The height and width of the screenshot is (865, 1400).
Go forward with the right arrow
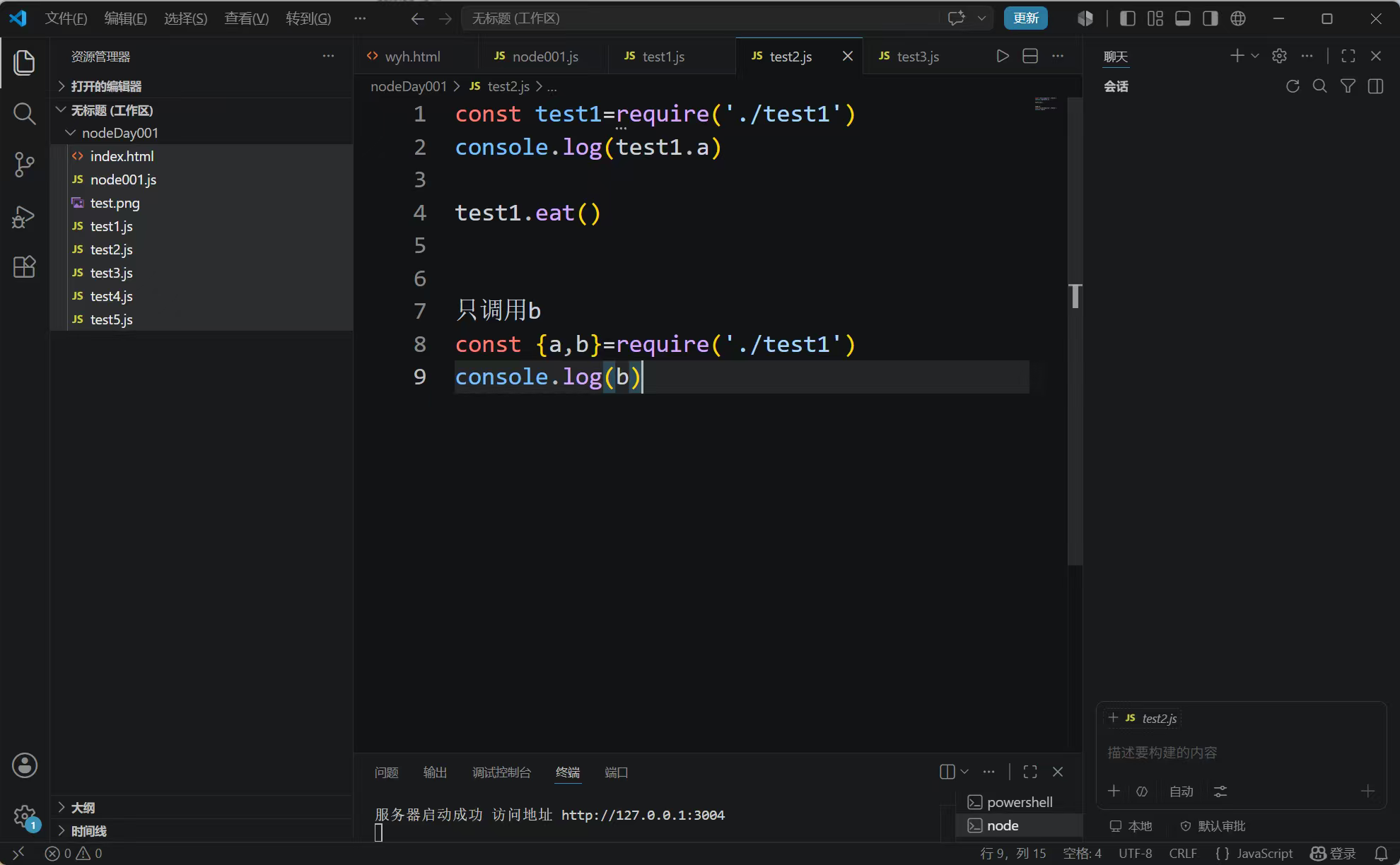click(445, 18)
